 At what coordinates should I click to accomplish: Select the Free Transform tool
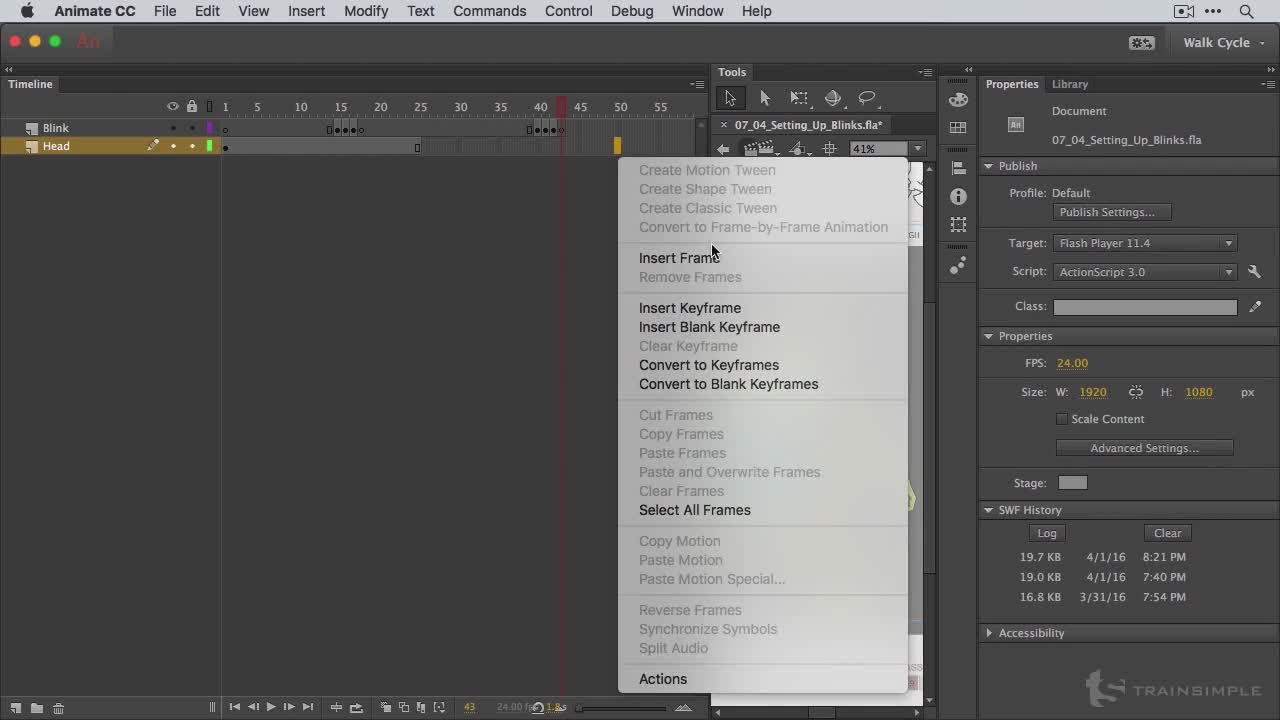[799, 98]
